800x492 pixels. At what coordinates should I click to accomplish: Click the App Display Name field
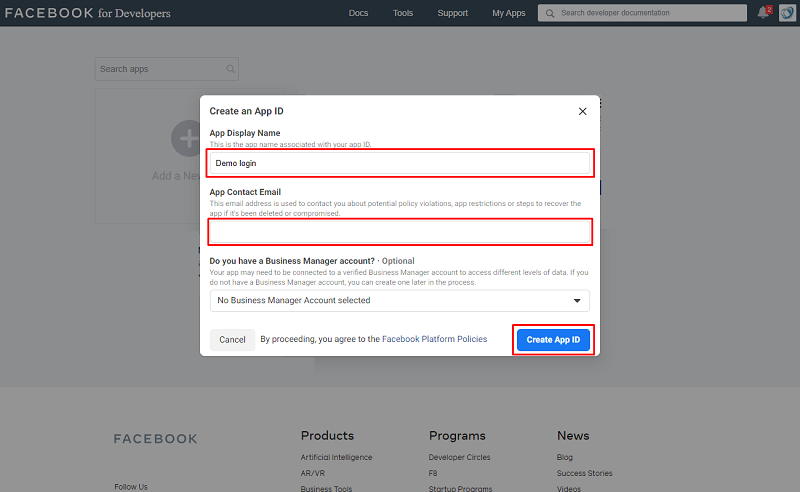399,163
